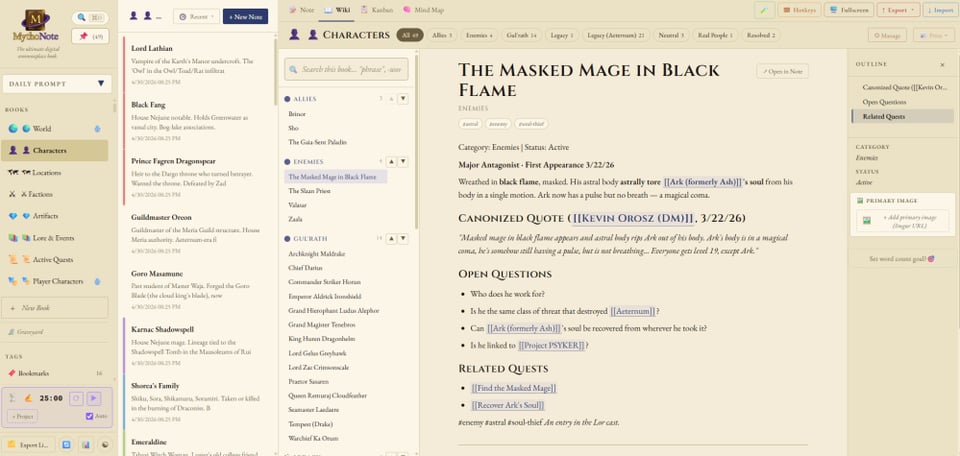Viewport: 960px width, 456px height.
Task: Move the Allies group down
Action: 402,99
